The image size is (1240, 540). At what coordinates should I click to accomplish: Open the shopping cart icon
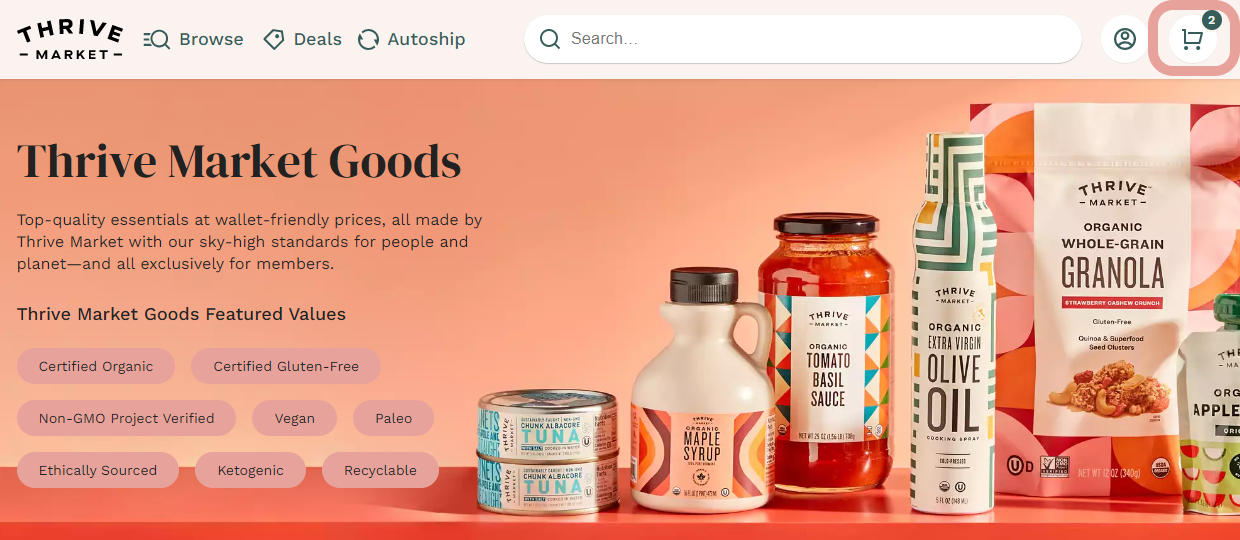1192,39
